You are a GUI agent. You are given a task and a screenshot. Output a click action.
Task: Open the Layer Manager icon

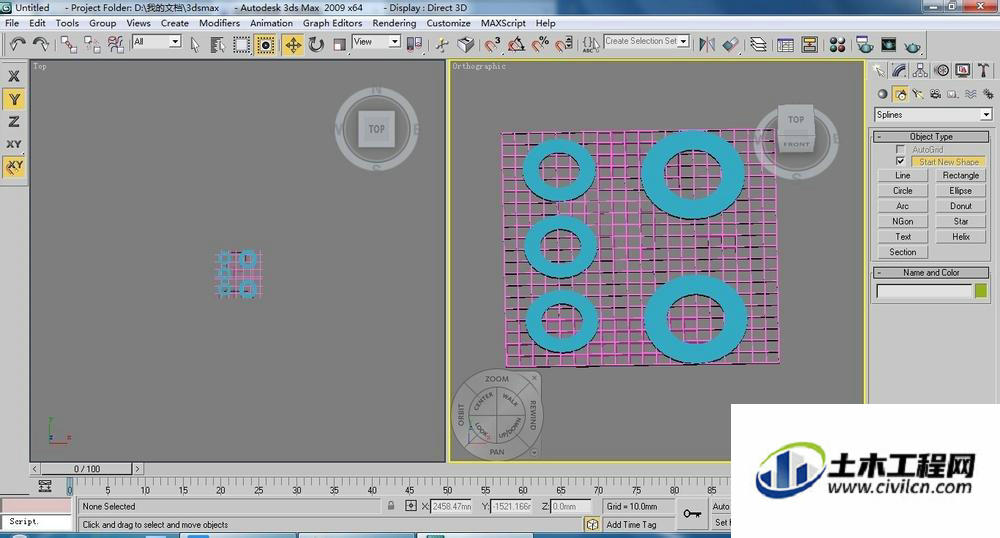click(x=758, y=44)
